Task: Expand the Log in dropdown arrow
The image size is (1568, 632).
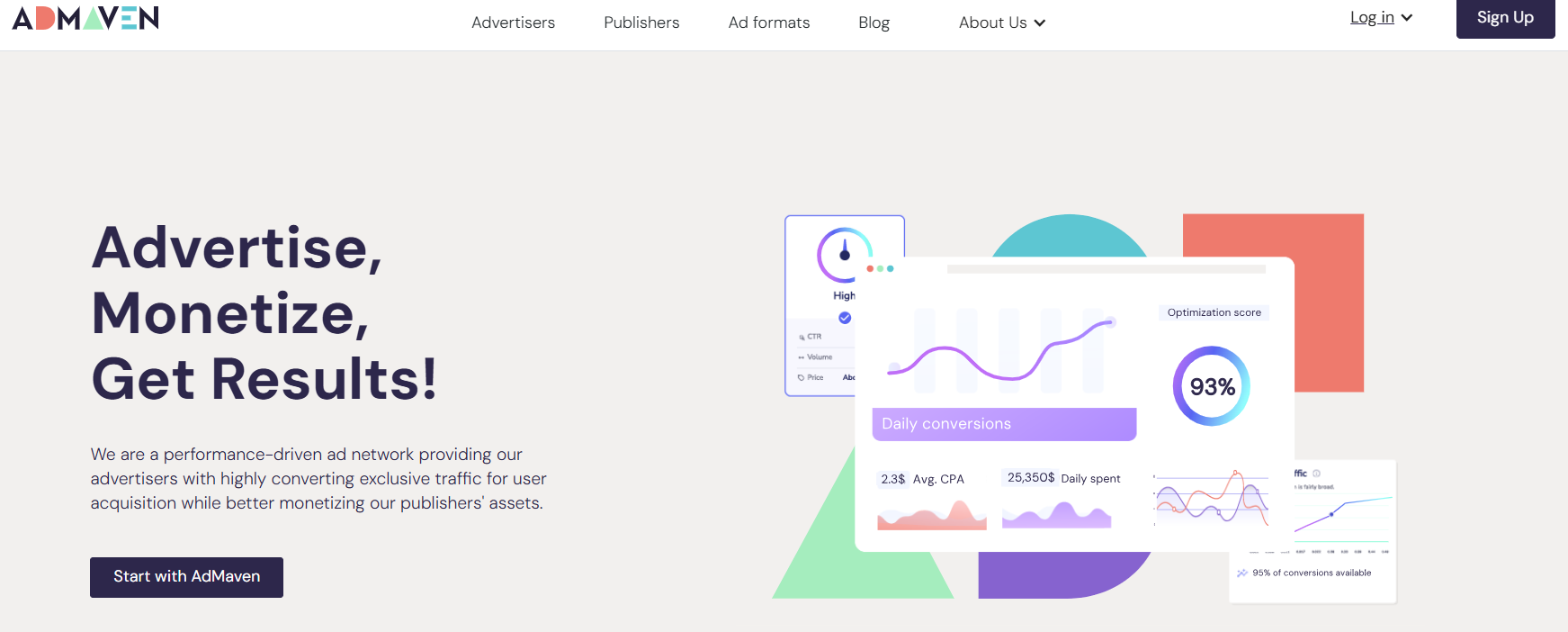Action: [x=1407, y=18]
